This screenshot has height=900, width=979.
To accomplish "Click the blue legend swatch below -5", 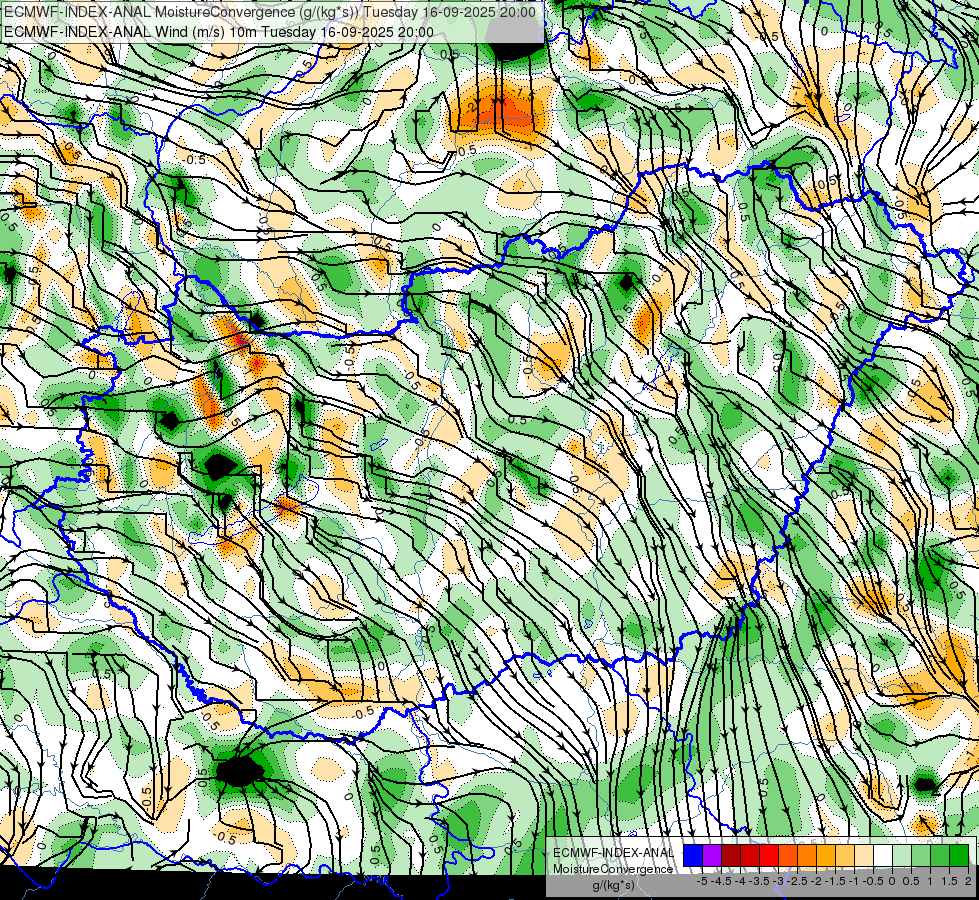I will coord(693,856).
